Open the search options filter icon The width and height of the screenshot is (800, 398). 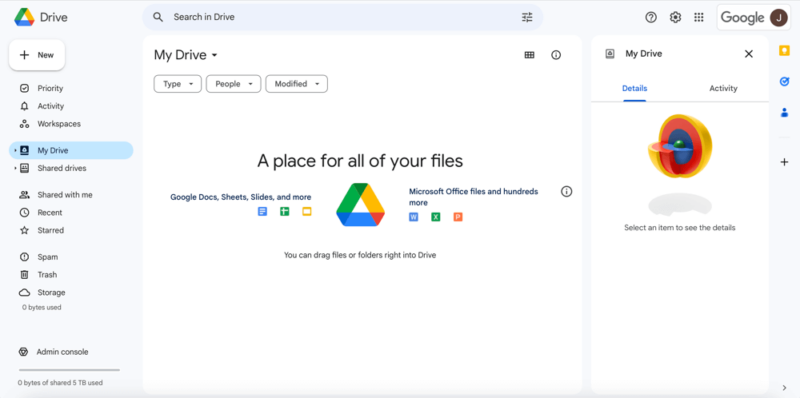527,17
